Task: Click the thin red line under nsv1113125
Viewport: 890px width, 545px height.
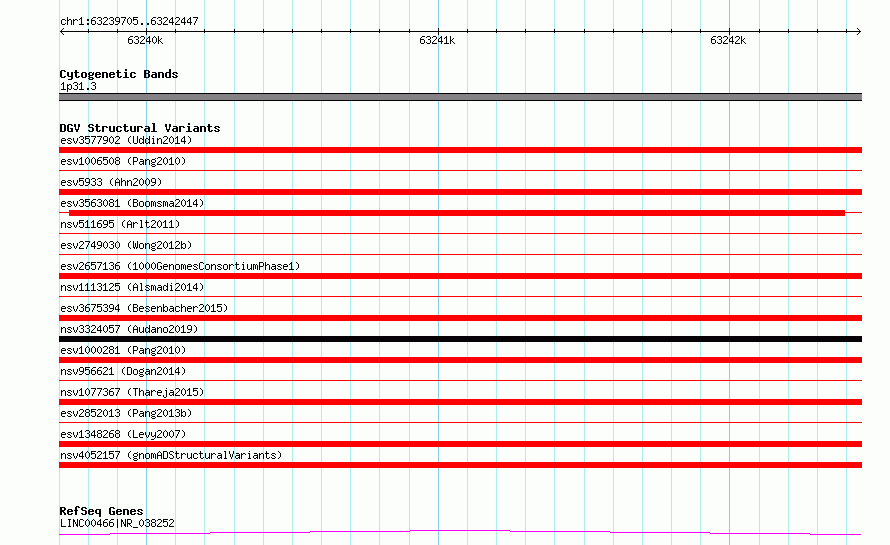Action: click(460, 296)
